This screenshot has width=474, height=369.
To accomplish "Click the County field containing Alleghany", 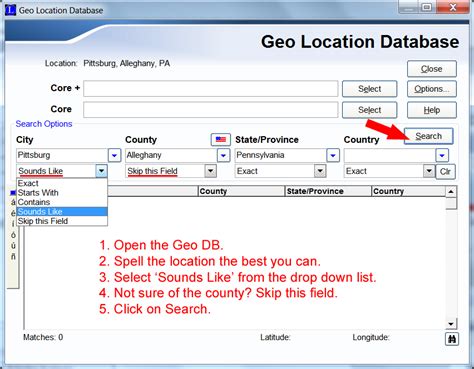I will pos(171,155).
